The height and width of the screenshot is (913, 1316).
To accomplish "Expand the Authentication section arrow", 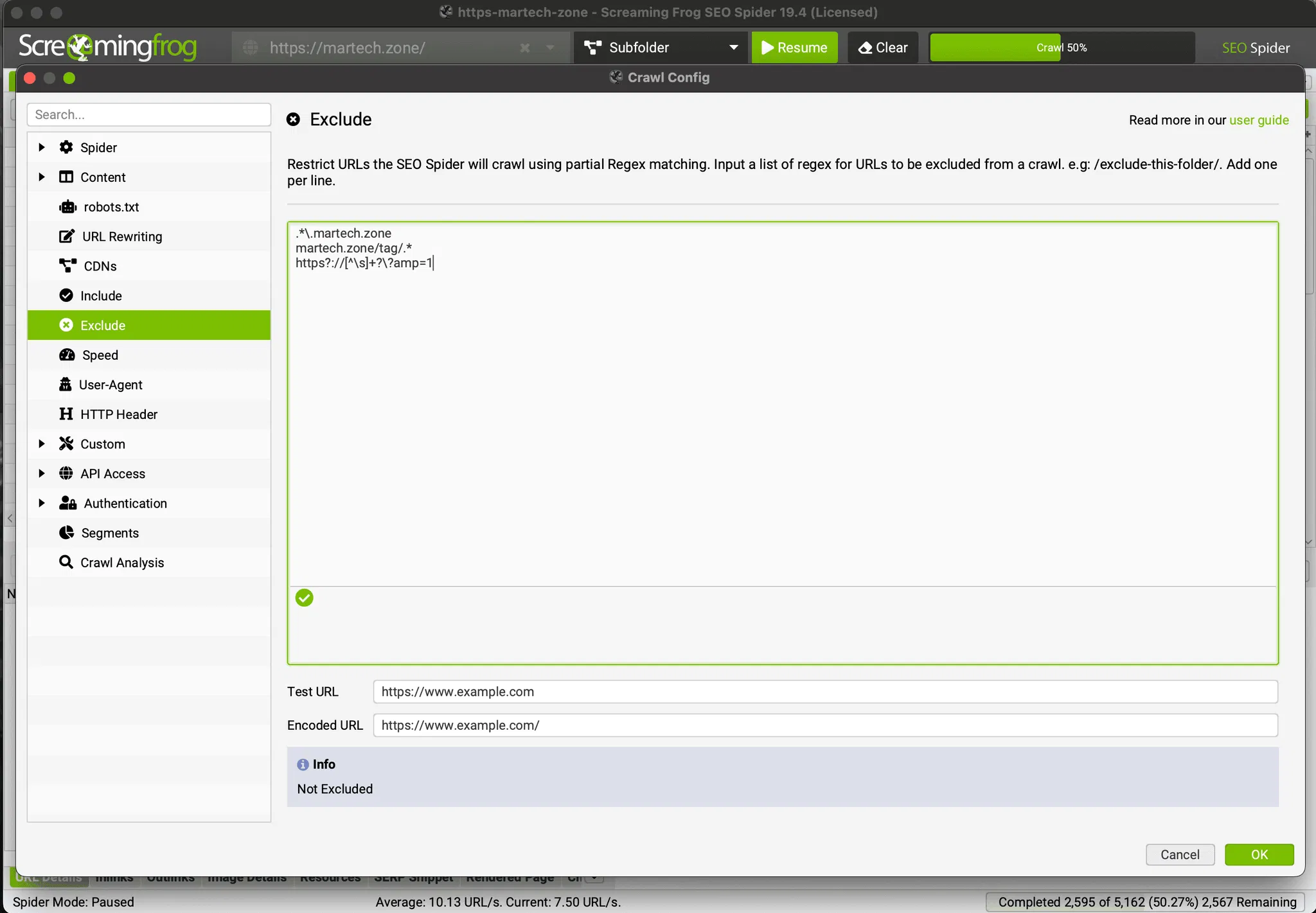I will coord(42,503).
